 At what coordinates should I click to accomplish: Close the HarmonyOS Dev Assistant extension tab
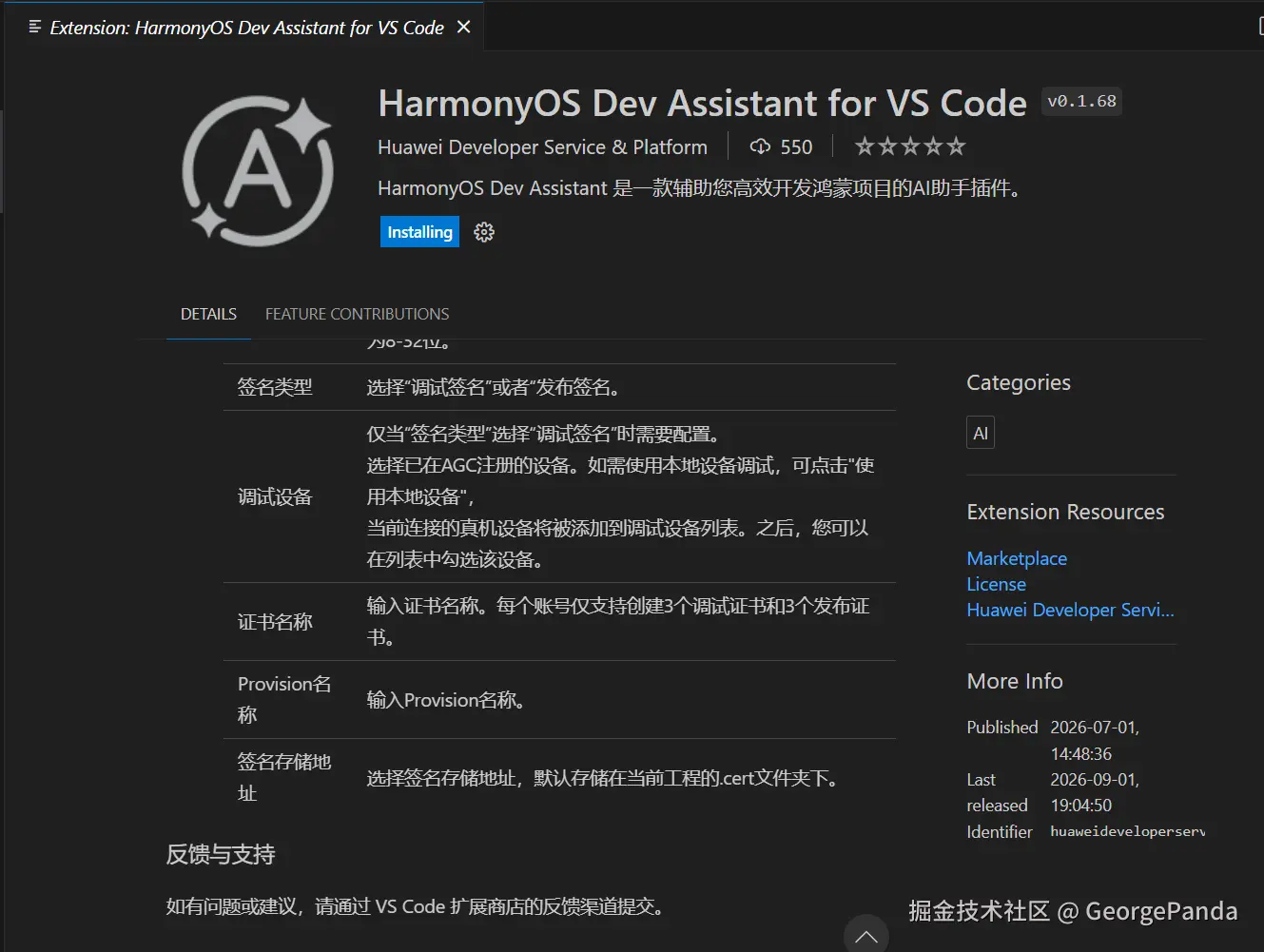(464, 27)
